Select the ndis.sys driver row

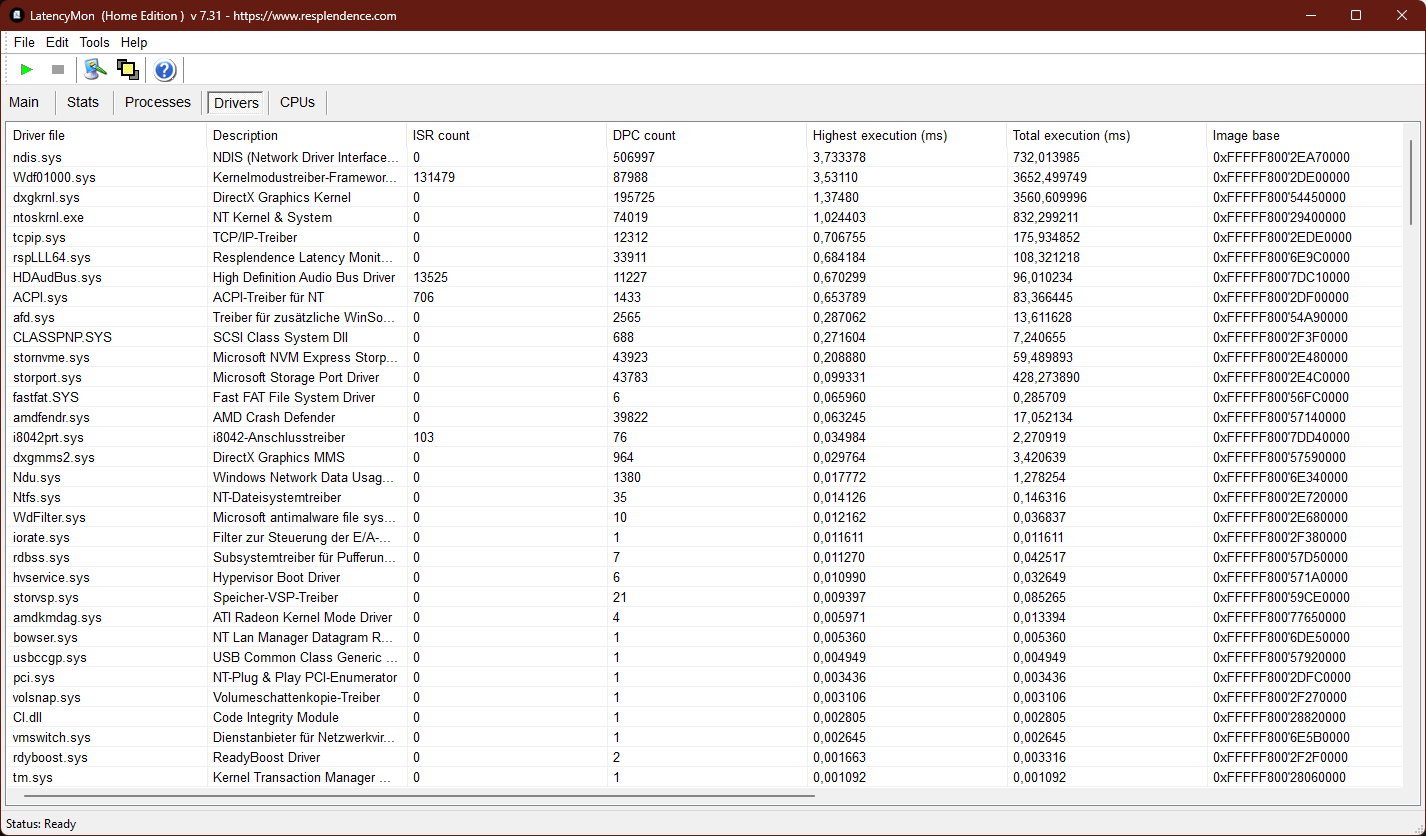pyautogui.click(x=37, y=157)
